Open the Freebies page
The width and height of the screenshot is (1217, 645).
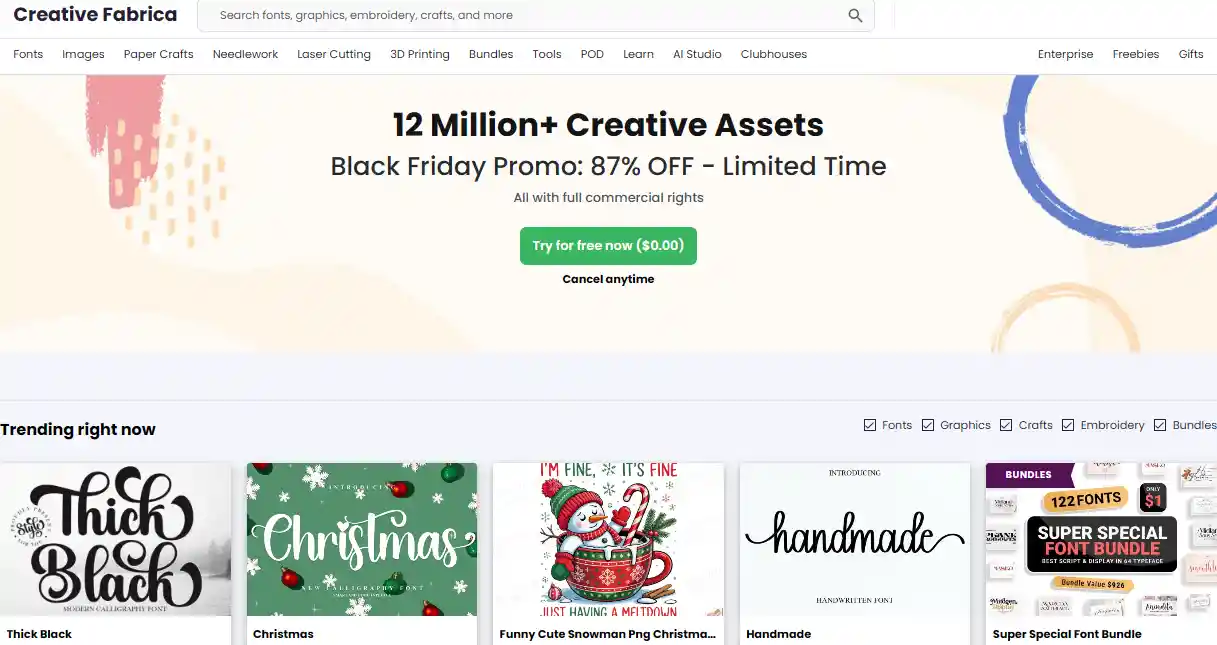click(x=1135, y=54)
